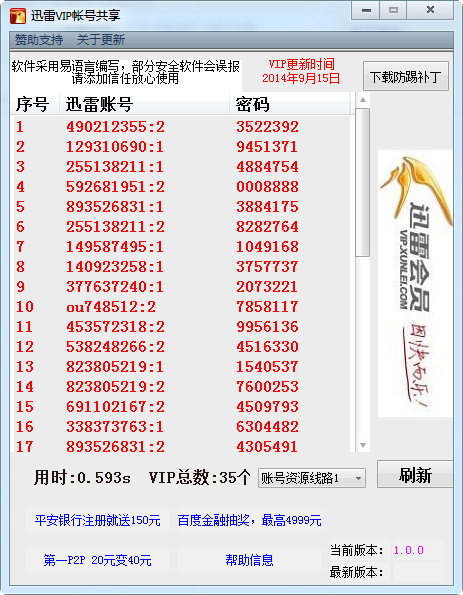Click password 3757737

pyautogui.click(x=267, y=267)
